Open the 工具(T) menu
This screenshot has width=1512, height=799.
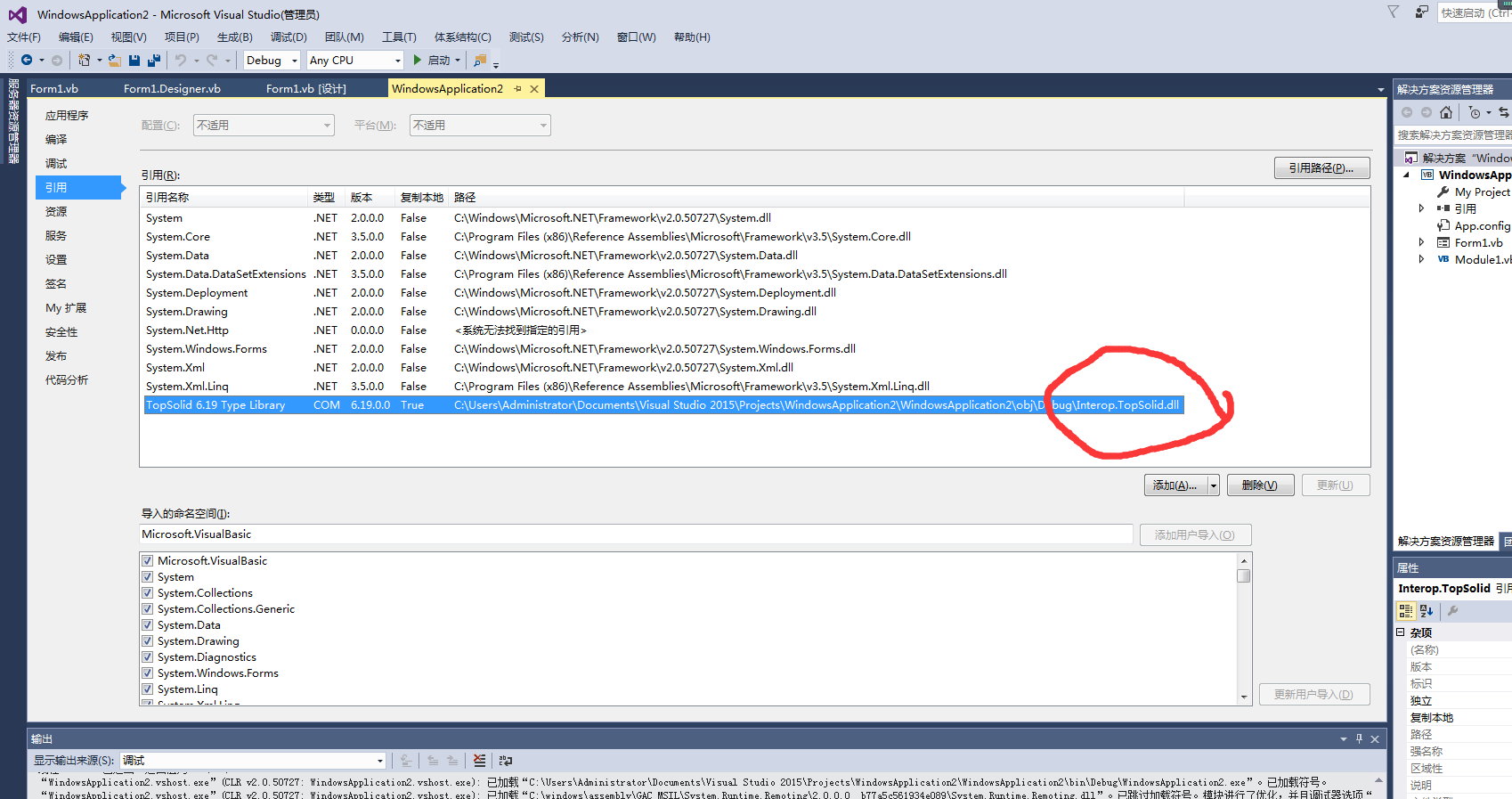click(399, 37)
